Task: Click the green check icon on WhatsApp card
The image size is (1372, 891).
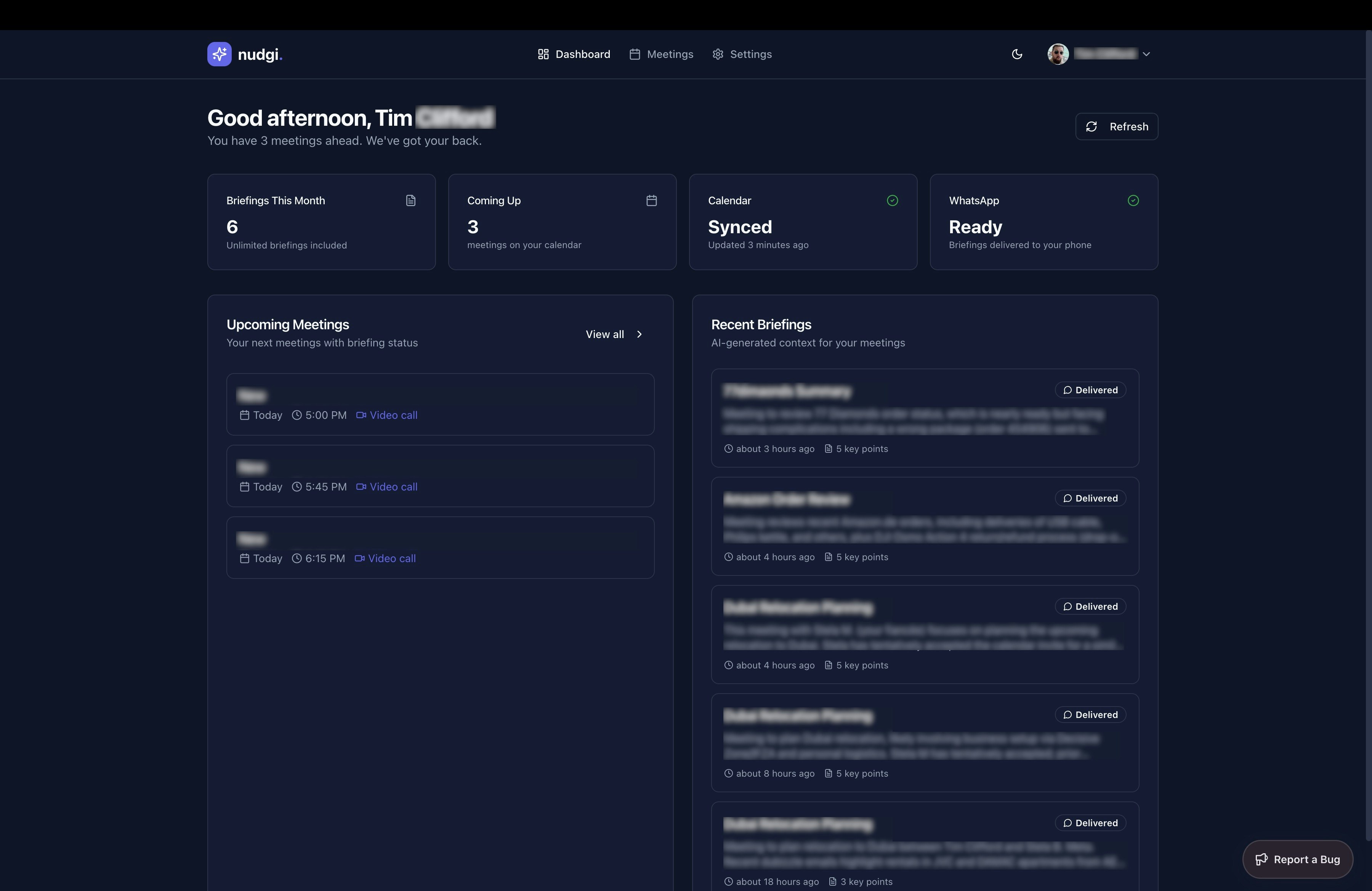Action: 1133,200
